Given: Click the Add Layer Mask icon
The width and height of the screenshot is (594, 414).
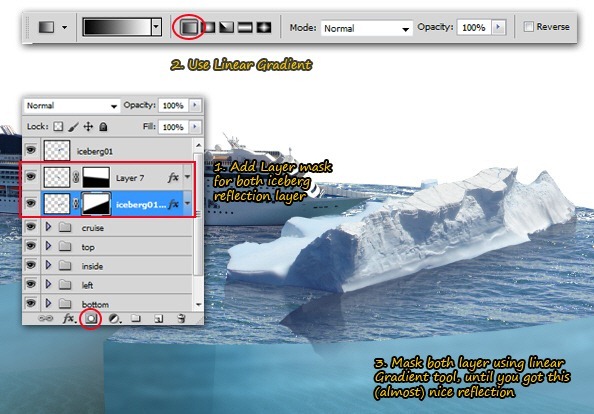Looking at the screenshot, I should click(91, 319).
